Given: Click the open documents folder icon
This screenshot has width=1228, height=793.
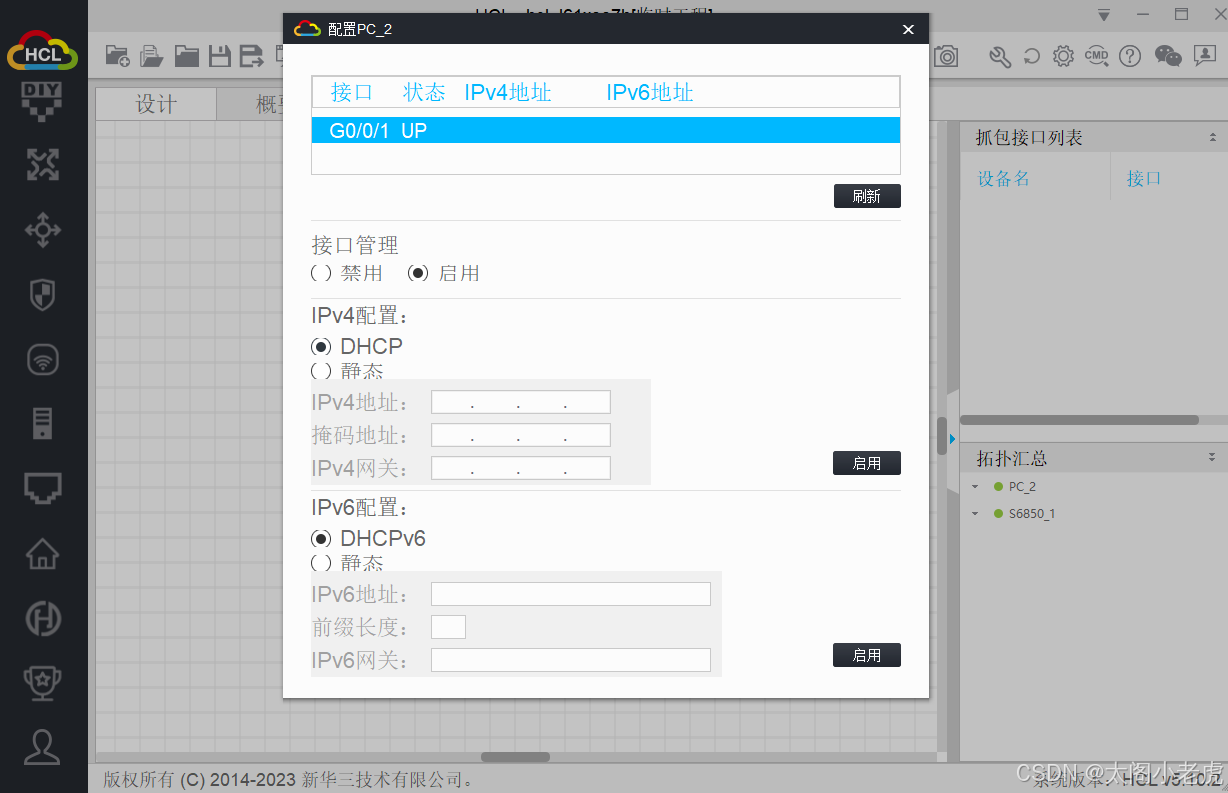Looking at the screenshot, I should click(152, 56).
